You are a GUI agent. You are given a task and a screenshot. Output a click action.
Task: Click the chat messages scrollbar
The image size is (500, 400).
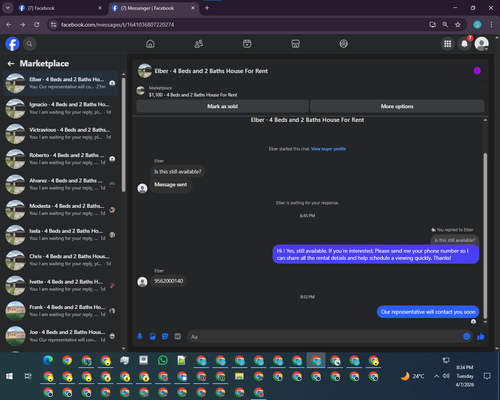click(485, 235)
